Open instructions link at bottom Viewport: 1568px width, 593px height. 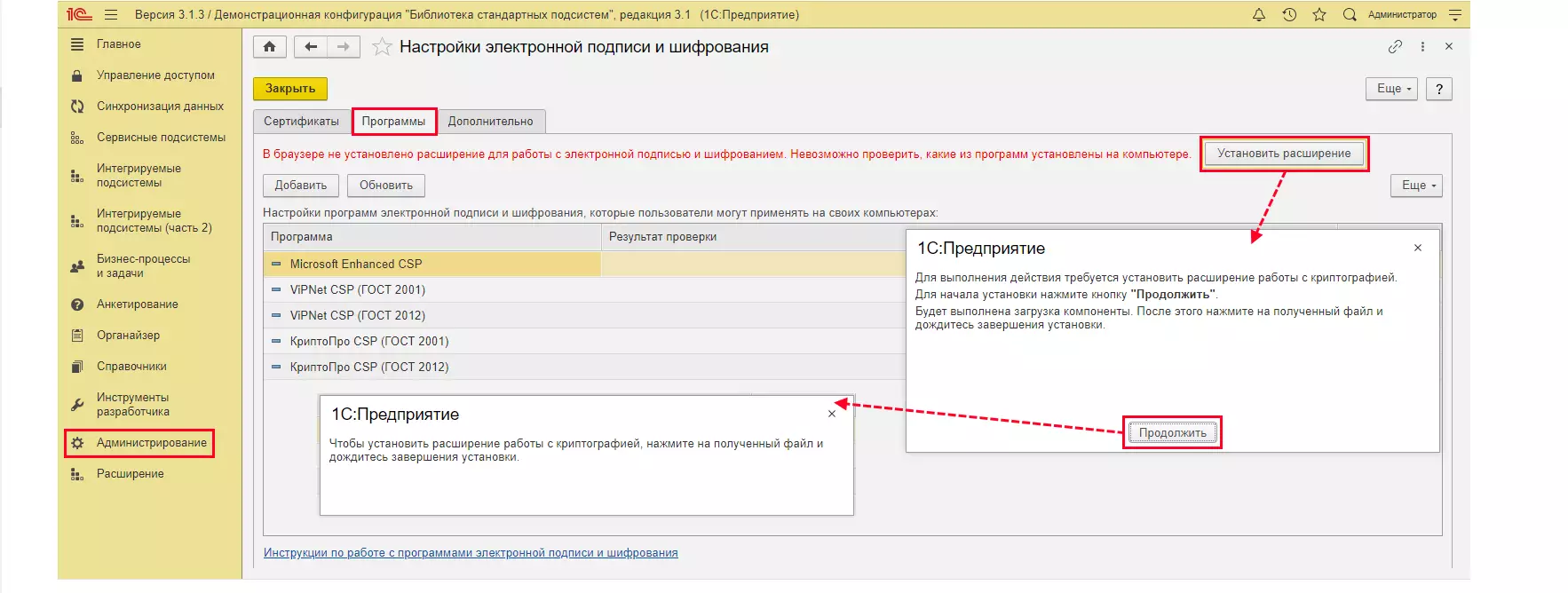point(471,553)
